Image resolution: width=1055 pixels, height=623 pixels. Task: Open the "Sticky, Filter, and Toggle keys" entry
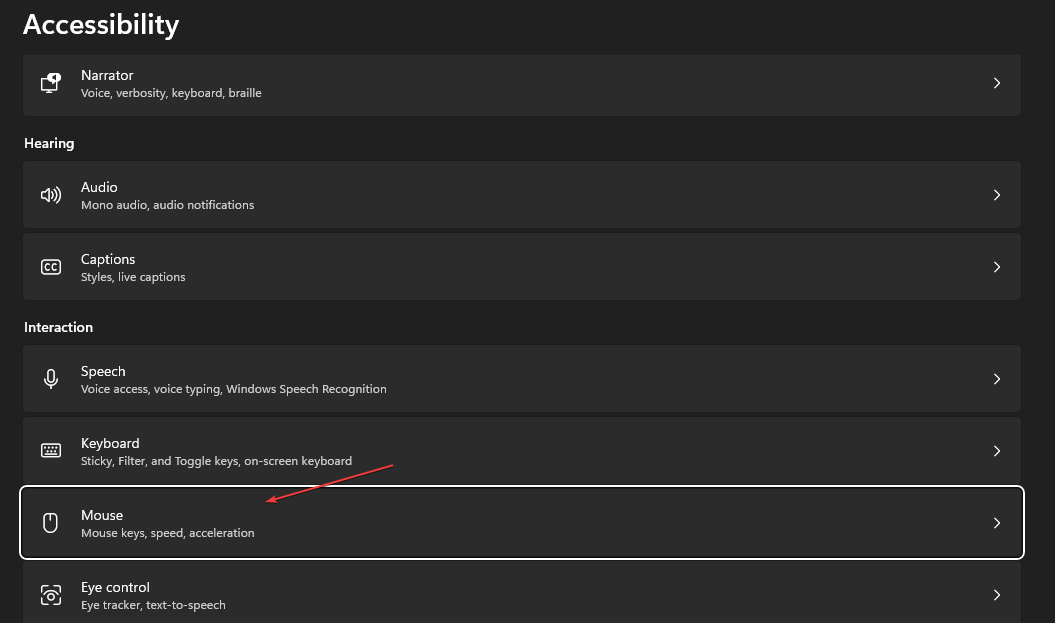[x=216, y=461]
